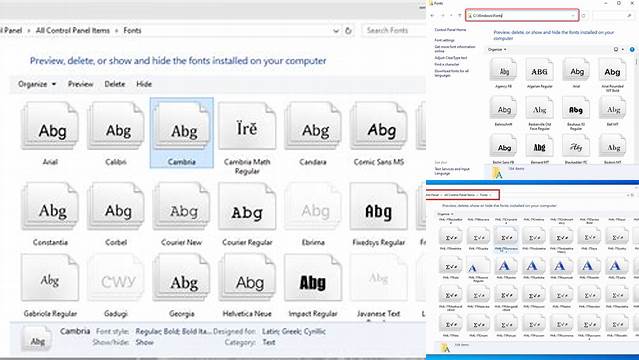This screenshot has height=360, width=639.
Task: Select the Helvetica Neue font icon
Action: (x=247, y=278)
